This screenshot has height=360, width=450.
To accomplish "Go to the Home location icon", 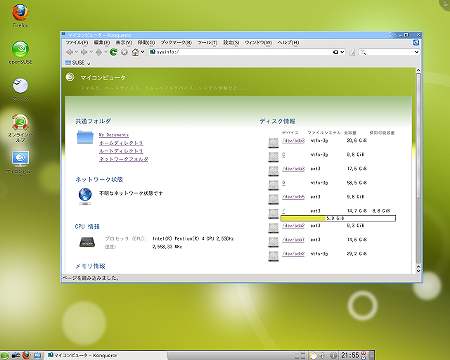I will [x=135, y=52].
